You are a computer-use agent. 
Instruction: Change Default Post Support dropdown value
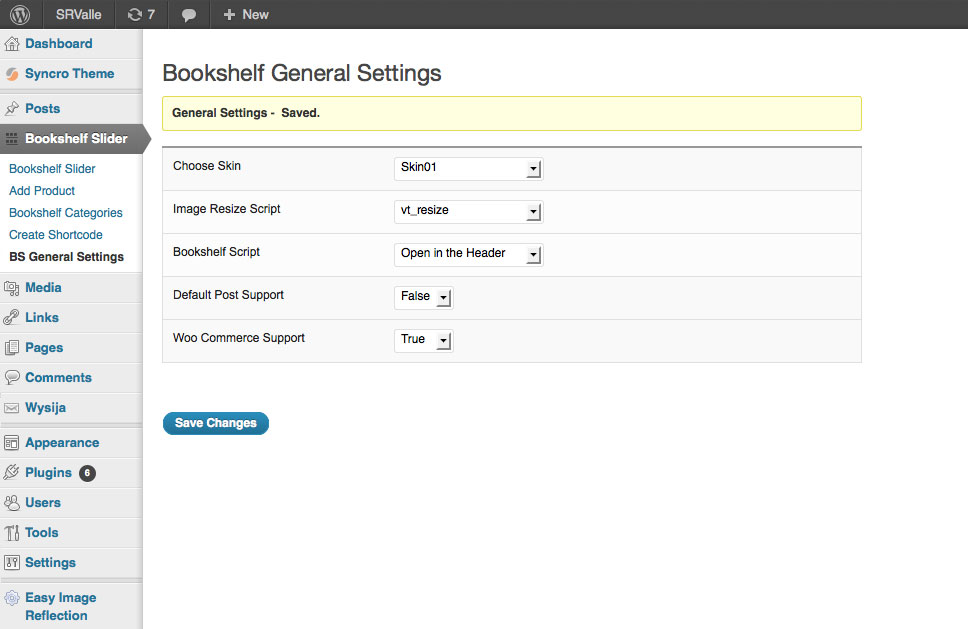tap(424, 297)
